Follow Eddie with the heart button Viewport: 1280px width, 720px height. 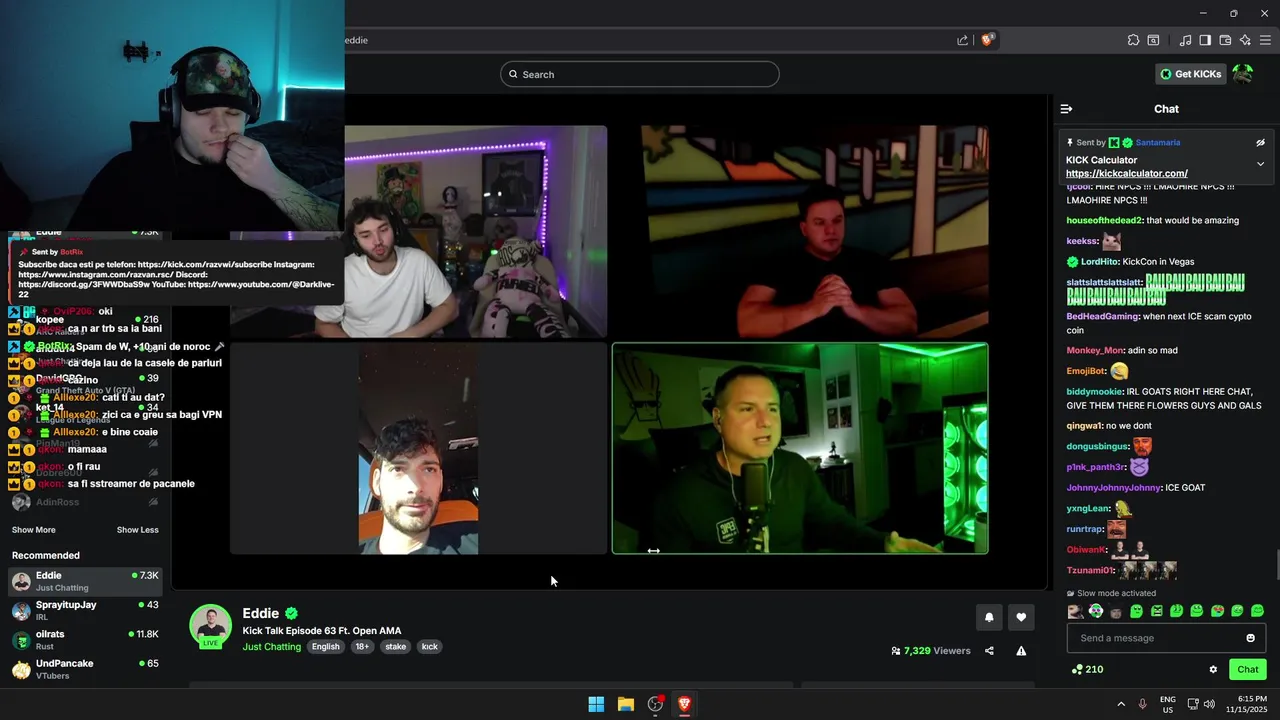point(1021,617)
